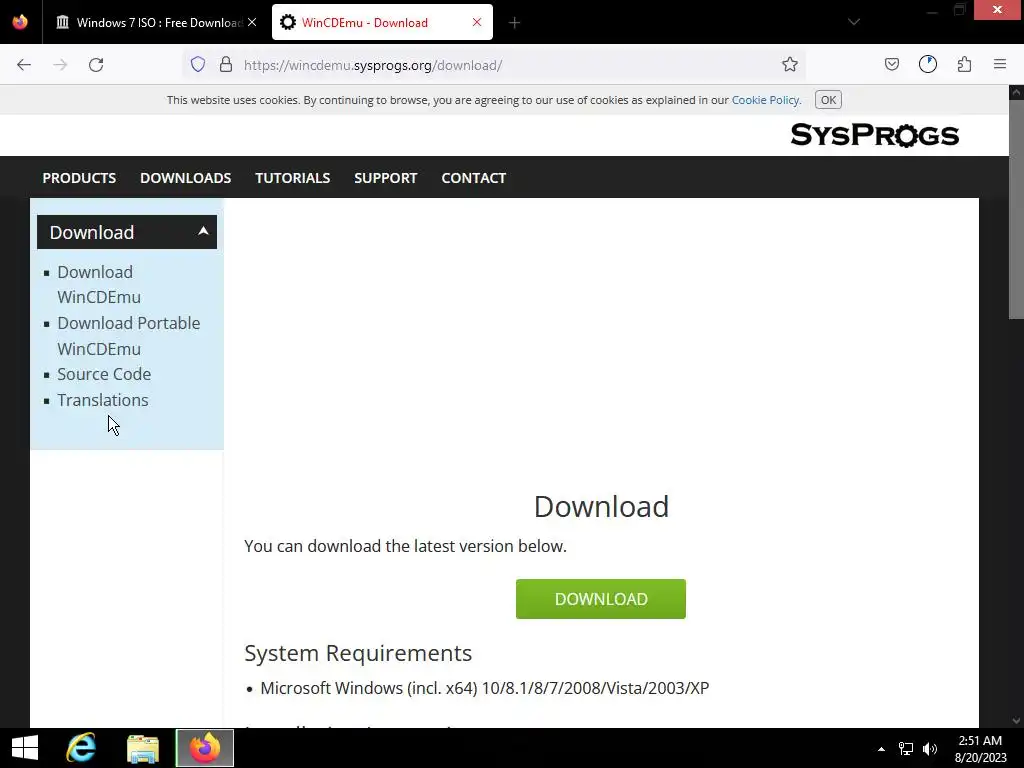Screen dimensions: 1024x768
Task: Open the extensions puzzle icon
Action: (x=964, y=64)
